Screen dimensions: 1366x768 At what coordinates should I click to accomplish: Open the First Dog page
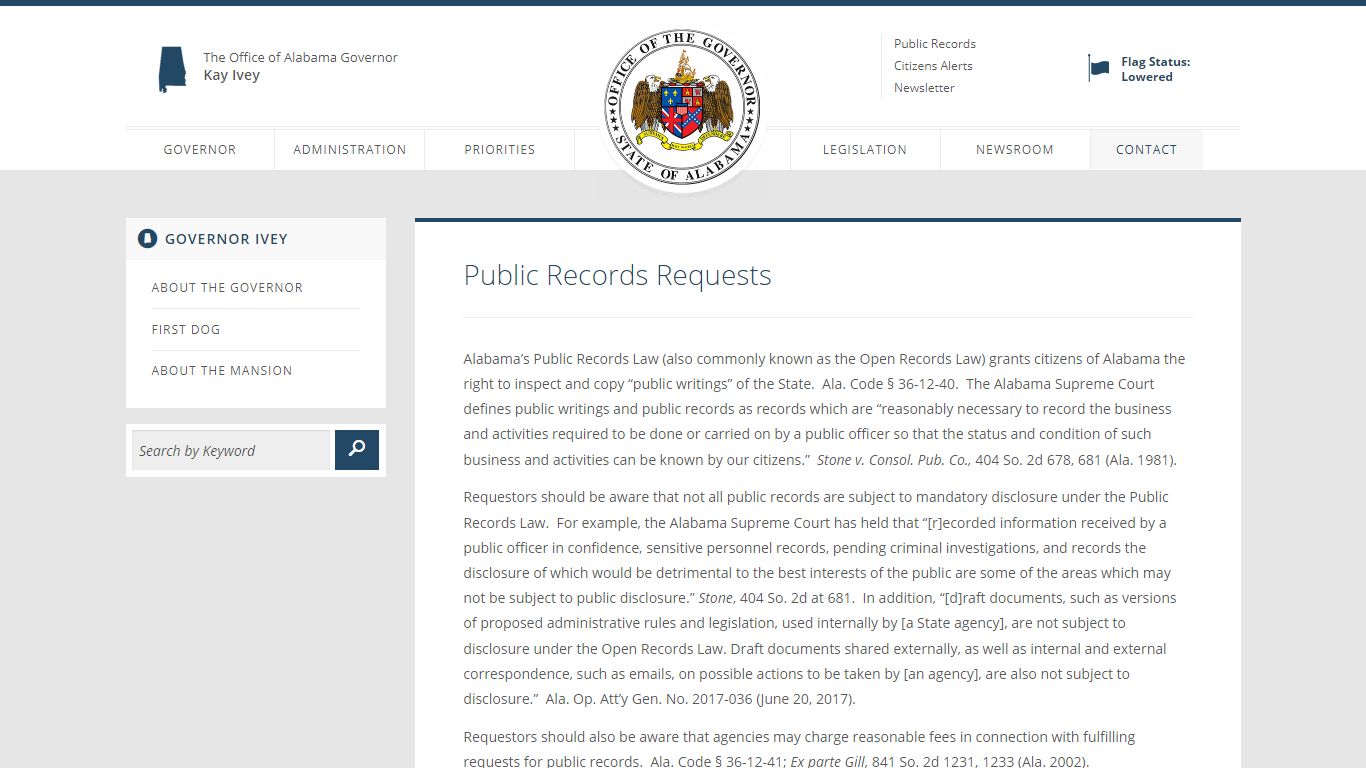(186, 330)
